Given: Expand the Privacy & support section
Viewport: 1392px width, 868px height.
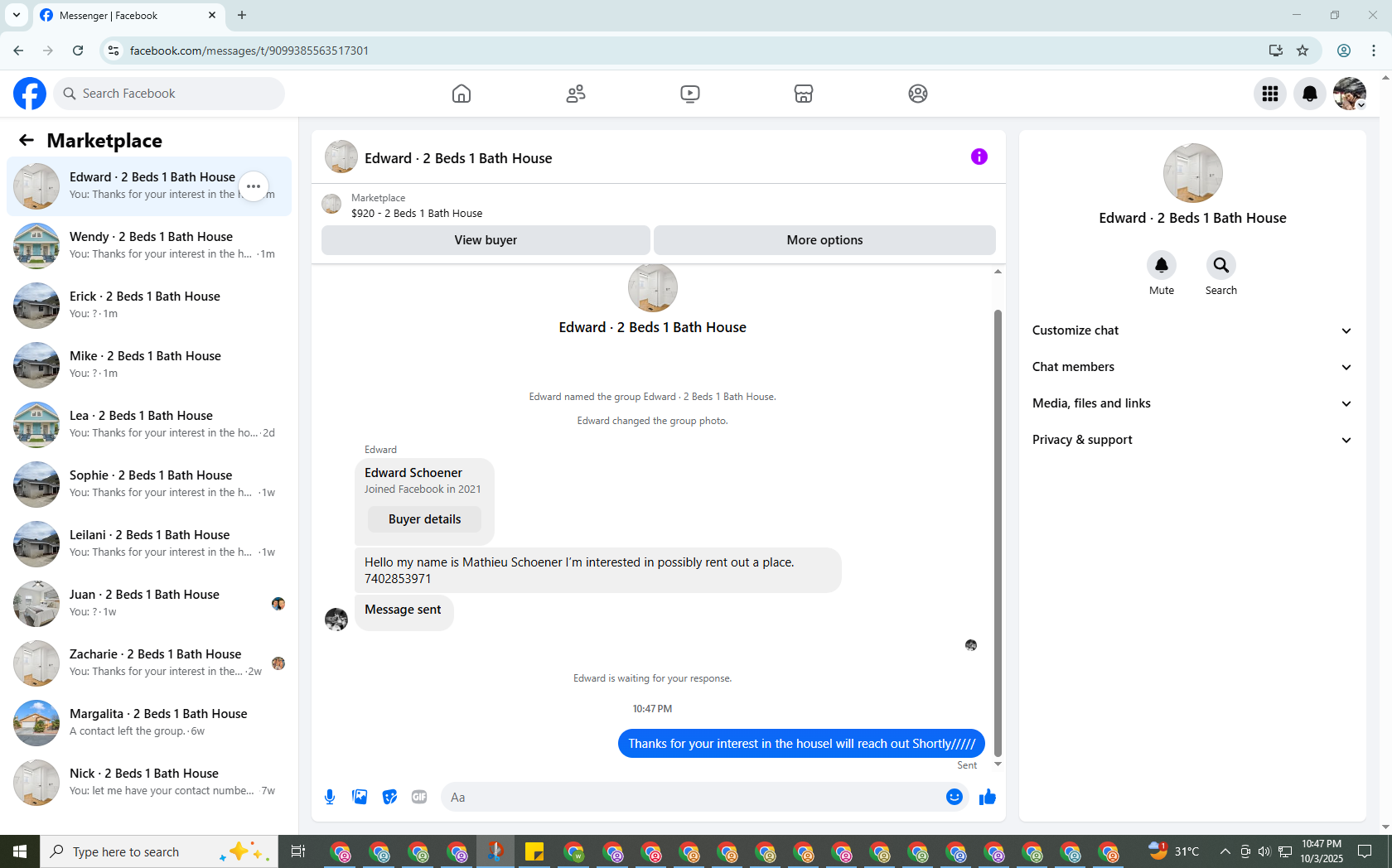Looking at the screenshot, I should coord(1192,440).
